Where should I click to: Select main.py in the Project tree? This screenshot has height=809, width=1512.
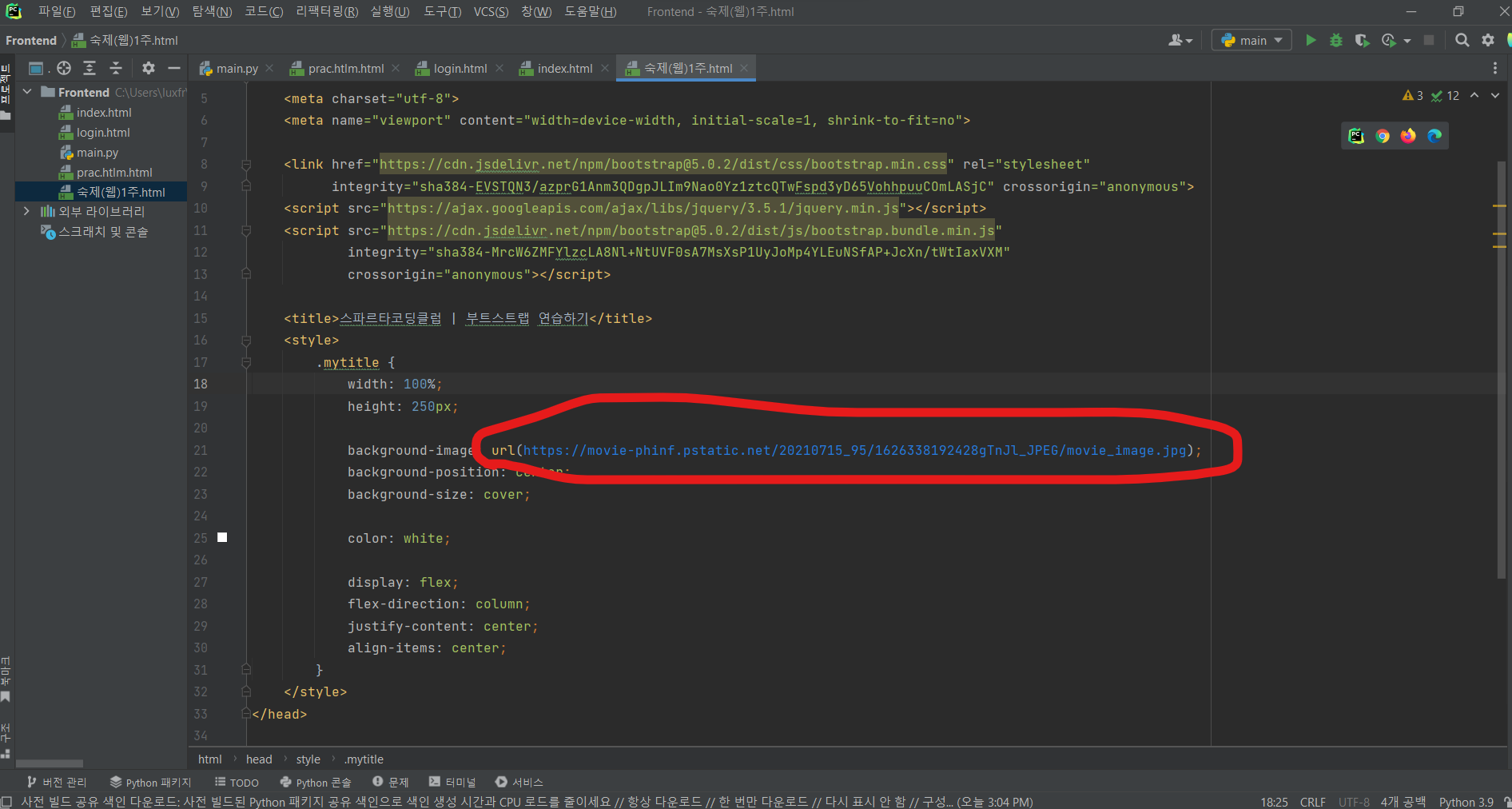(97, 152)
